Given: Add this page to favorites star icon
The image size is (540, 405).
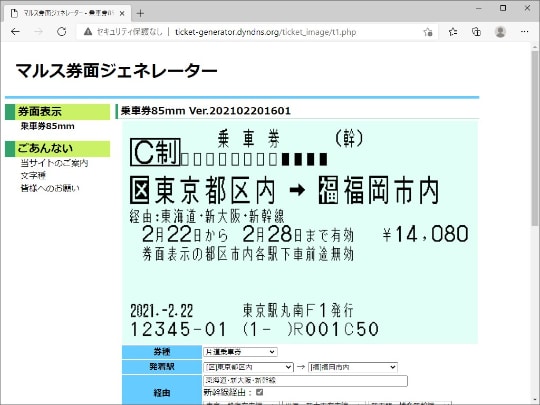Looking at the screenshot, I should (x=428, y=32).
